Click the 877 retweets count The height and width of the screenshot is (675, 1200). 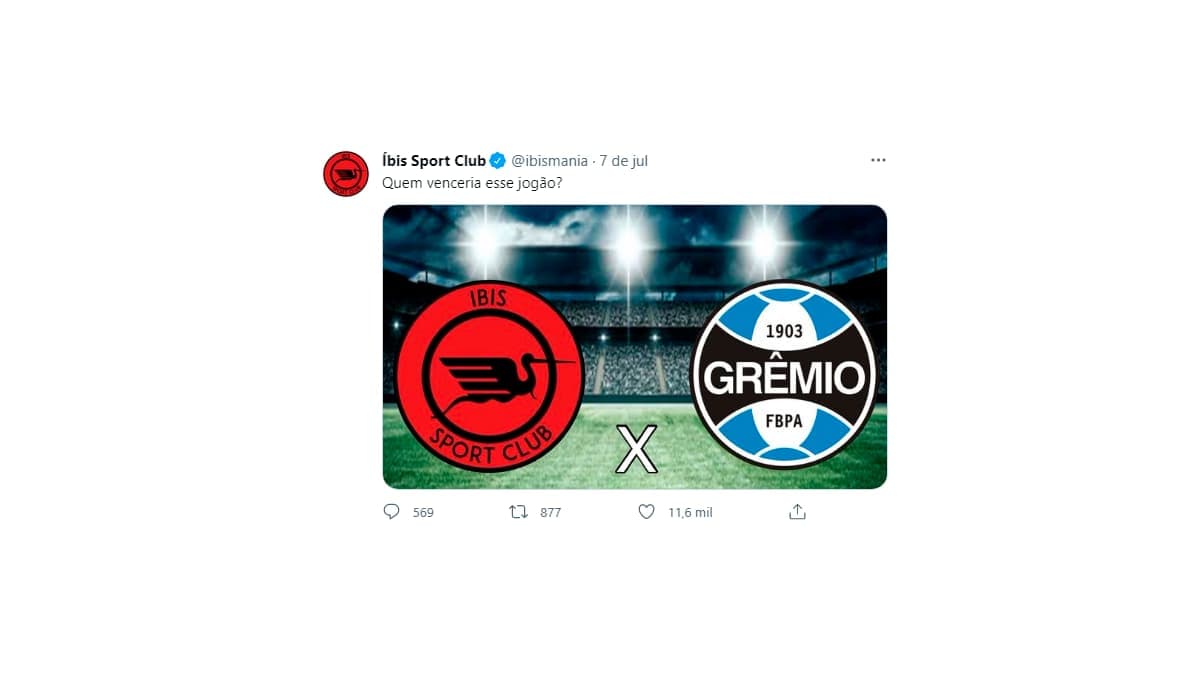pos(550,512)
